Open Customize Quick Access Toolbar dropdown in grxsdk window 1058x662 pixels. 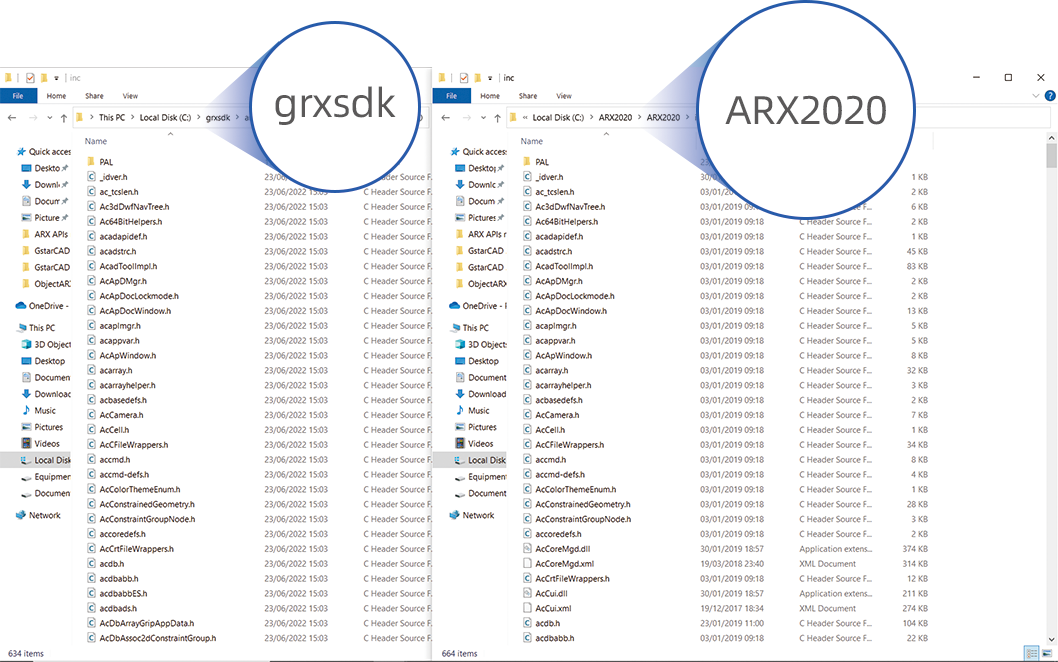[57, 78]
